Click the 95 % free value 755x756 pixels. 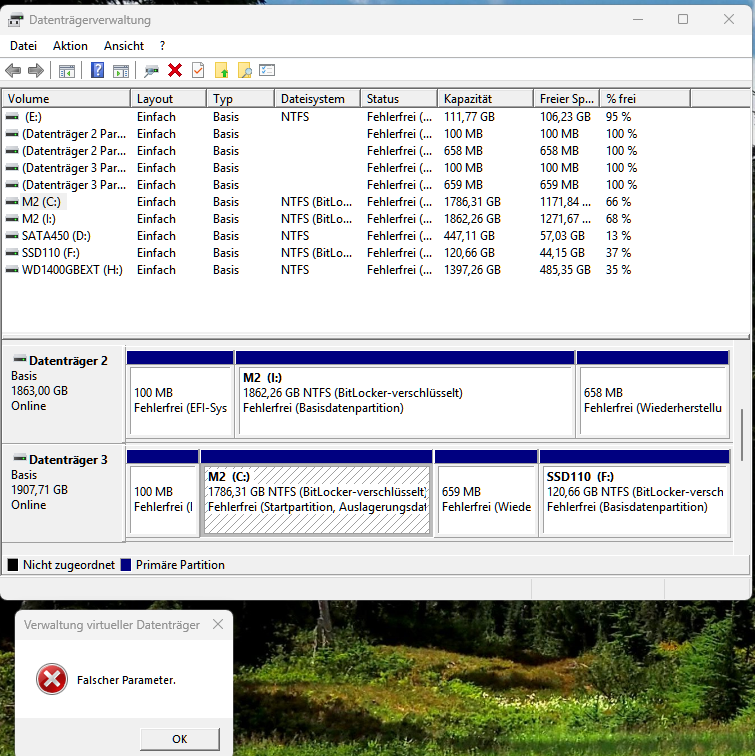click(x=618, y=117)
